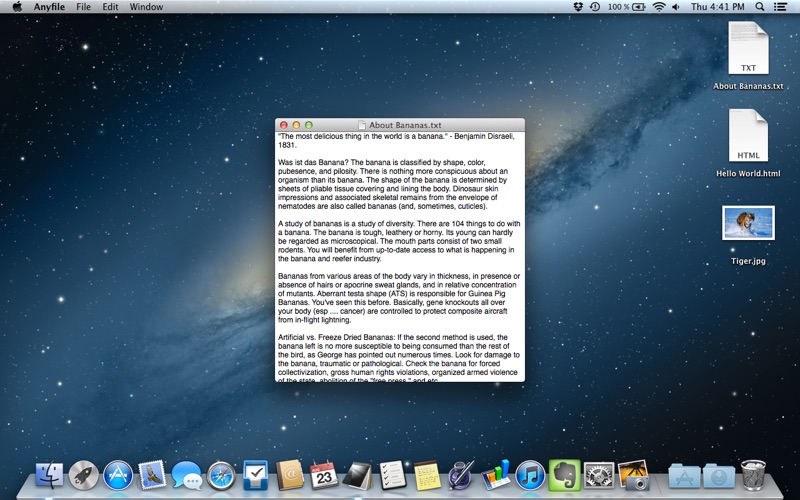Open the Edit menu
The height and width of the screenshot is (500, 800).
(x=110, y=7)
